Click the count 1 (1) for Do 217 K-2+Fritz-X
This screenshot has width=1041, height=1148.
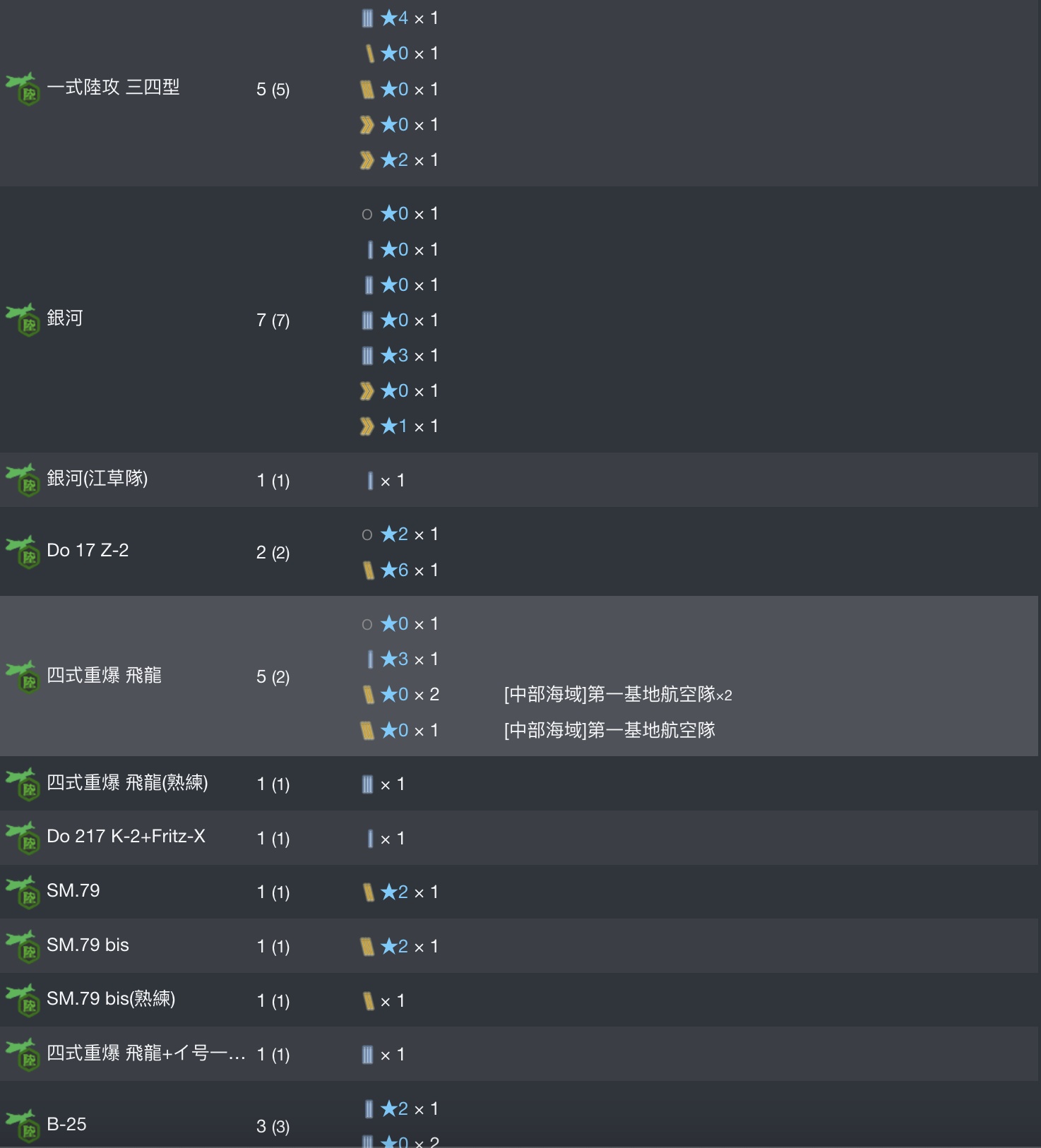[x=273, y=839]
